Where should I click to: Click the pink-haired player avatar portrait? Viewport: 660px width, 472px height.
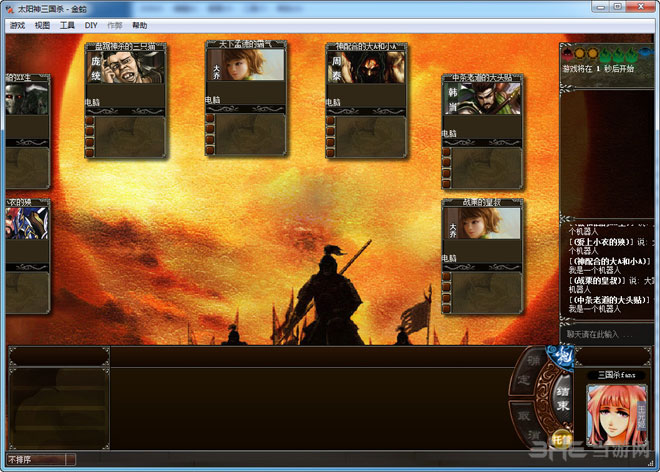tap(617, 414)
